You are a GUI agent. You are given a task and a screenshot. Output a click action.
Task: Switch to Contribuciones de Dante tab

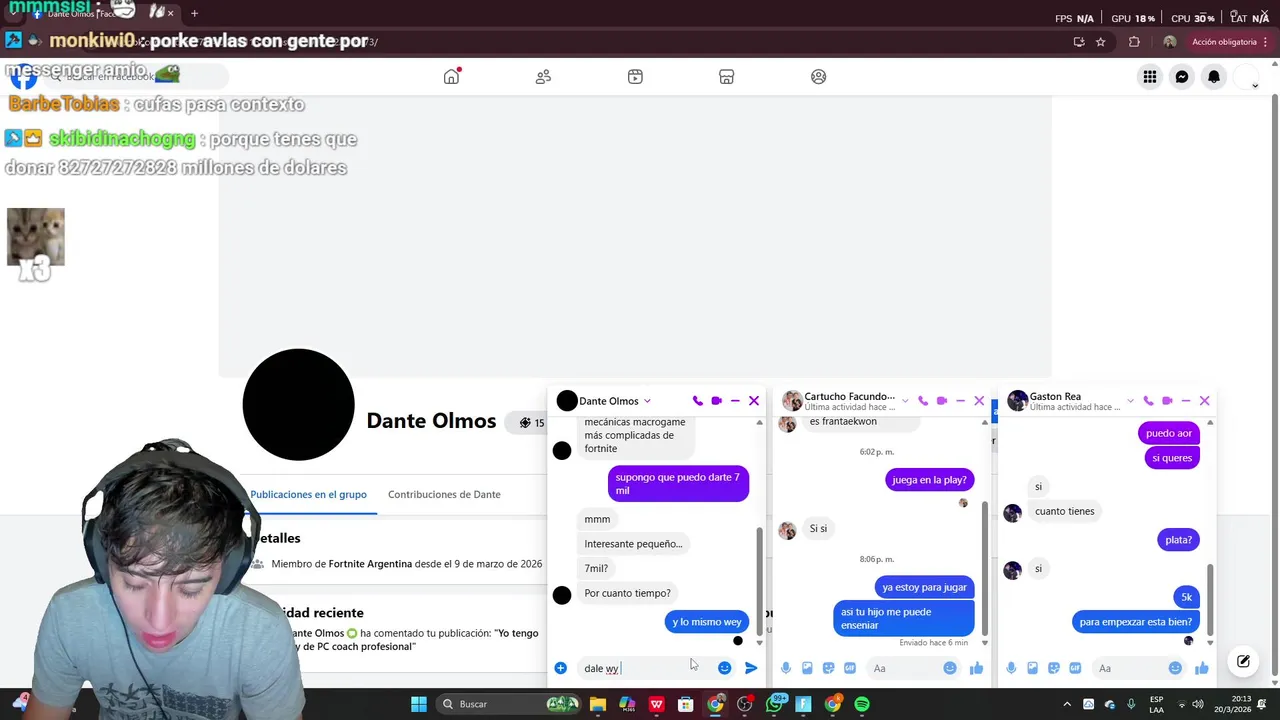click(x=444, y=494)
